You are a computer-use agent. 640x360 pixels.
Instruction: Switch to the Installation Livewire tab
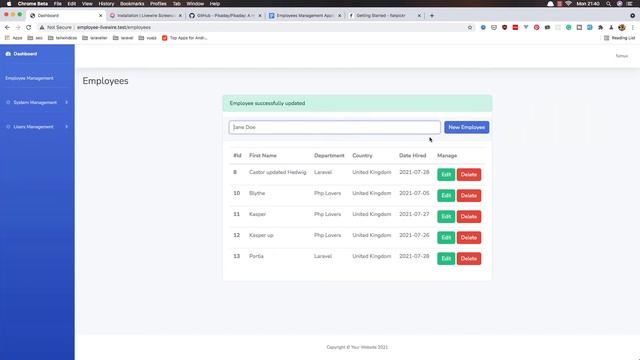tap(145, 16)
